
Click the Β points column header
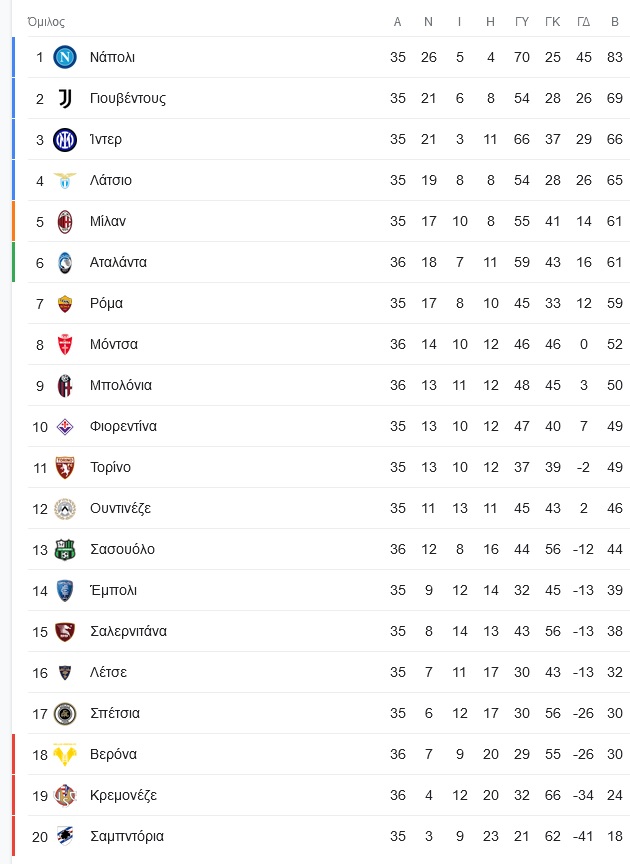(615, 22)
